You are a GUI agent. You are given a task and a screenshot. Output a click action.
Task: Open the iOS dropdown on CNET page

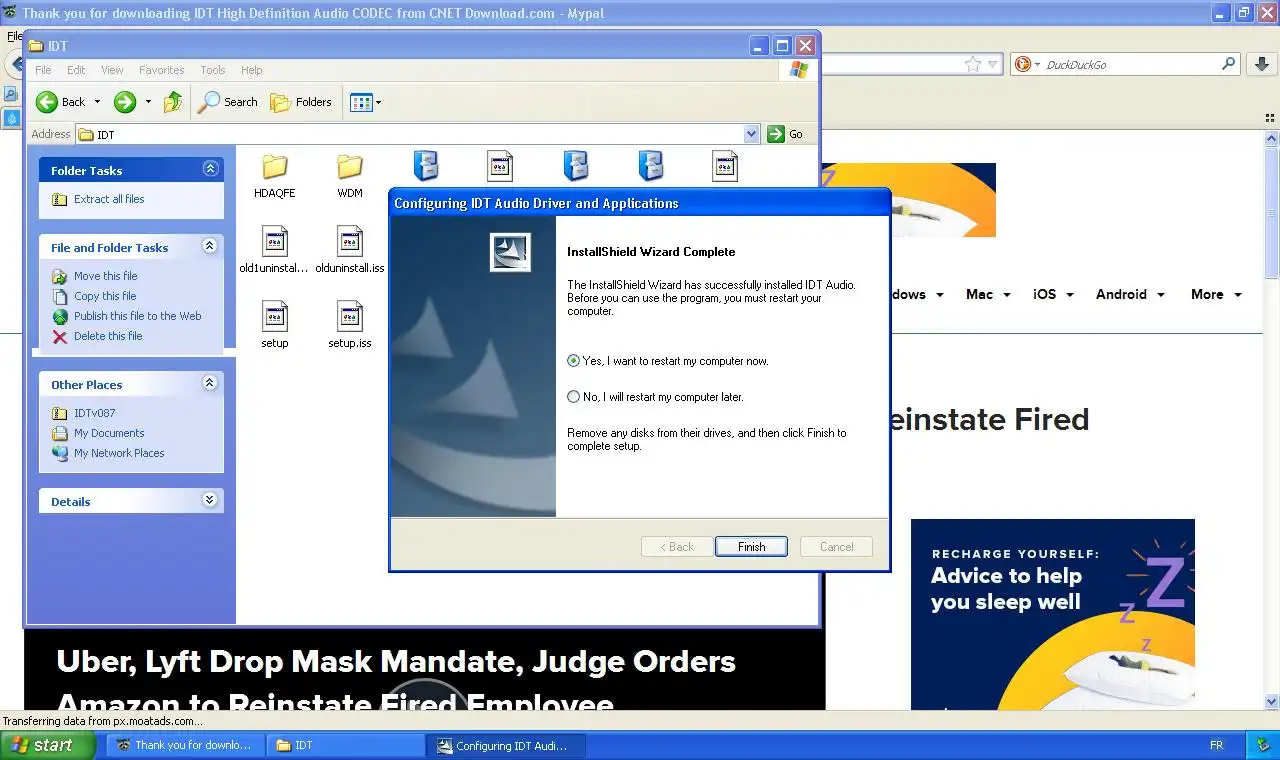pos(1053,294)
